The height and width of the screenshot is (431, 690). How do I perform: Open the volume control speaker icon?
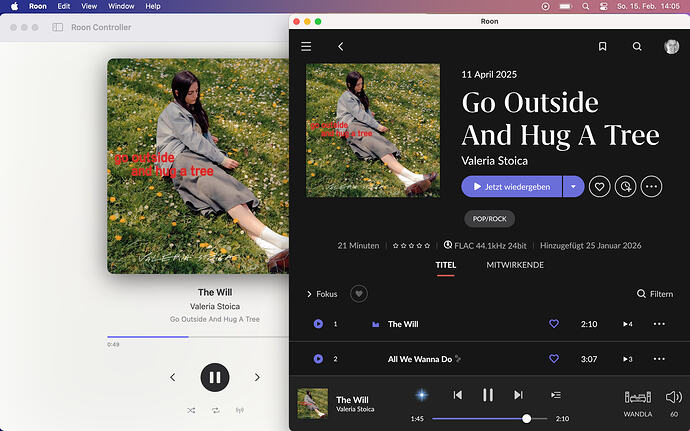[x=674, y=397]
